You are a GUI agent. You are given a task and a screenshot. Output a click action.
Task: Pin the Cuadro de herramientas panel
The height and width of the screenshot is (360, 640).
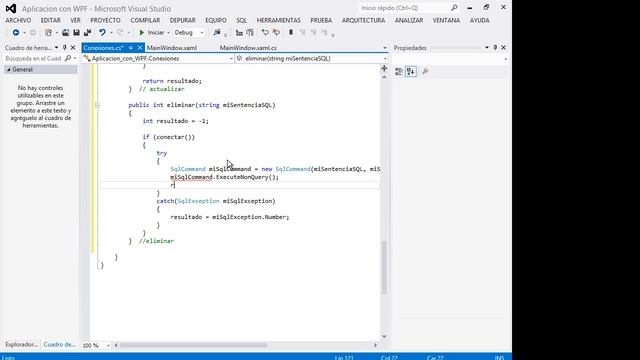click(64, 48)
